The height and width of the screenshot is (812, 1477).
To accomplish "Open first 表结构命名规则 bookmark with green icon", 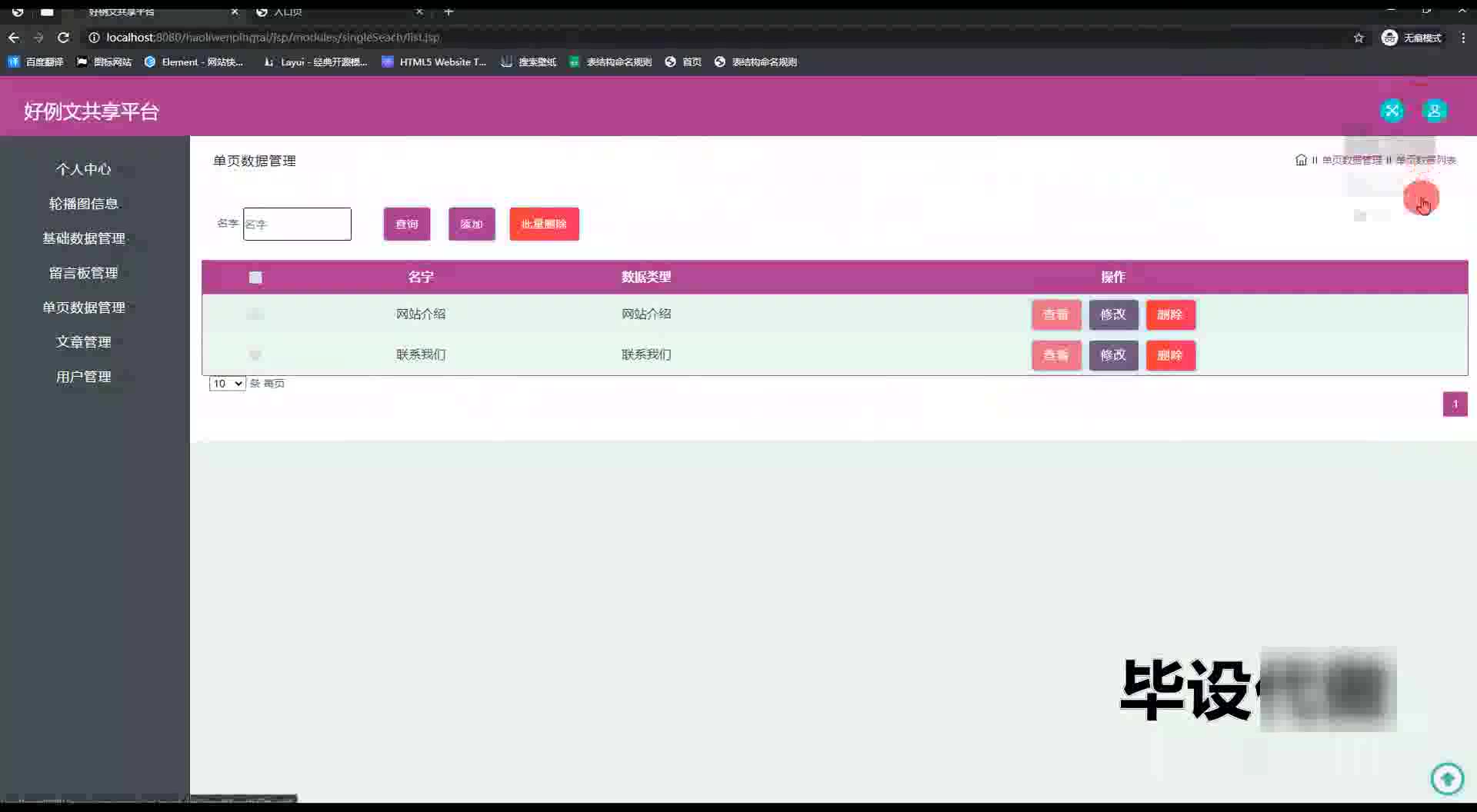I will pyautogui.click(x=610, y=62).
